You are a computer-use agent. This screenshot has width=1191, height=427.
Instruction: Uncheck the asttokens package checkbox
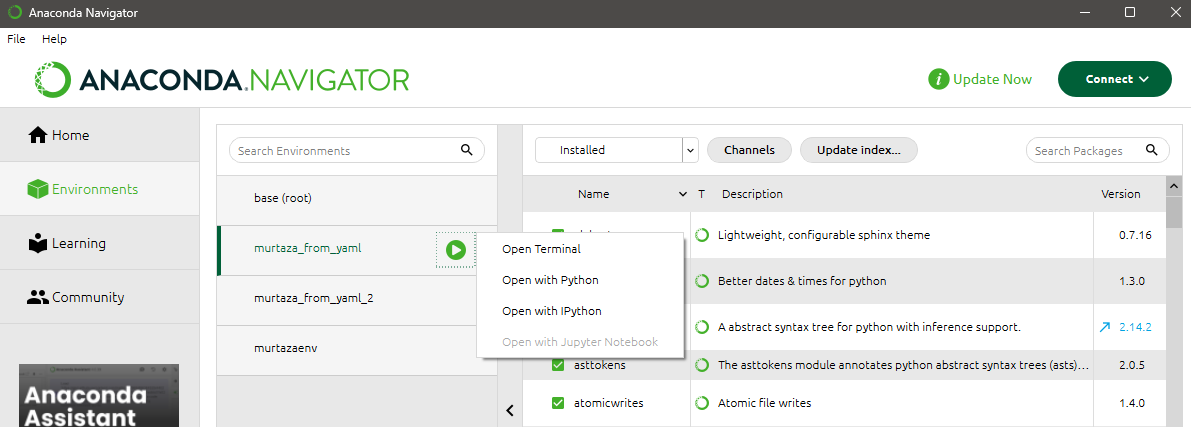click(x=559, y=365)
